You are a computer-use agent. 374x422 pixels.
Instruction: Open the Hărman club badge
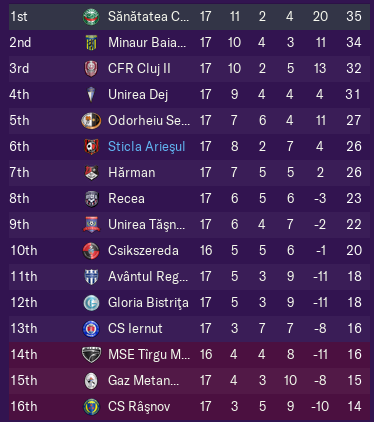(91, 173)
